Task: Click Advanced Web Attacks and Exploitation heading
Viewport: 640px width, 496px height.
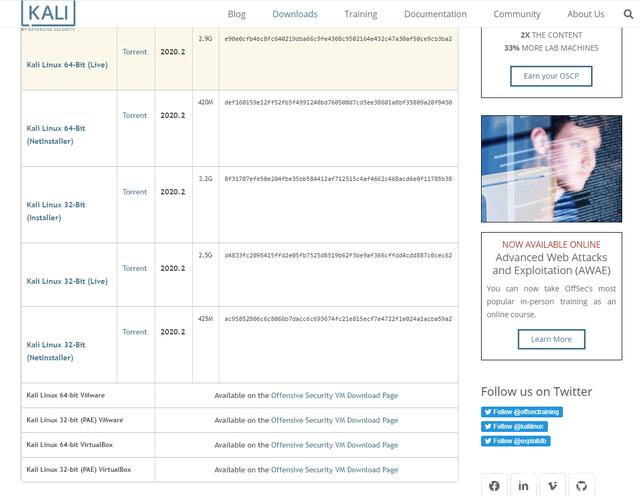Action: click(x=551, y=264)
